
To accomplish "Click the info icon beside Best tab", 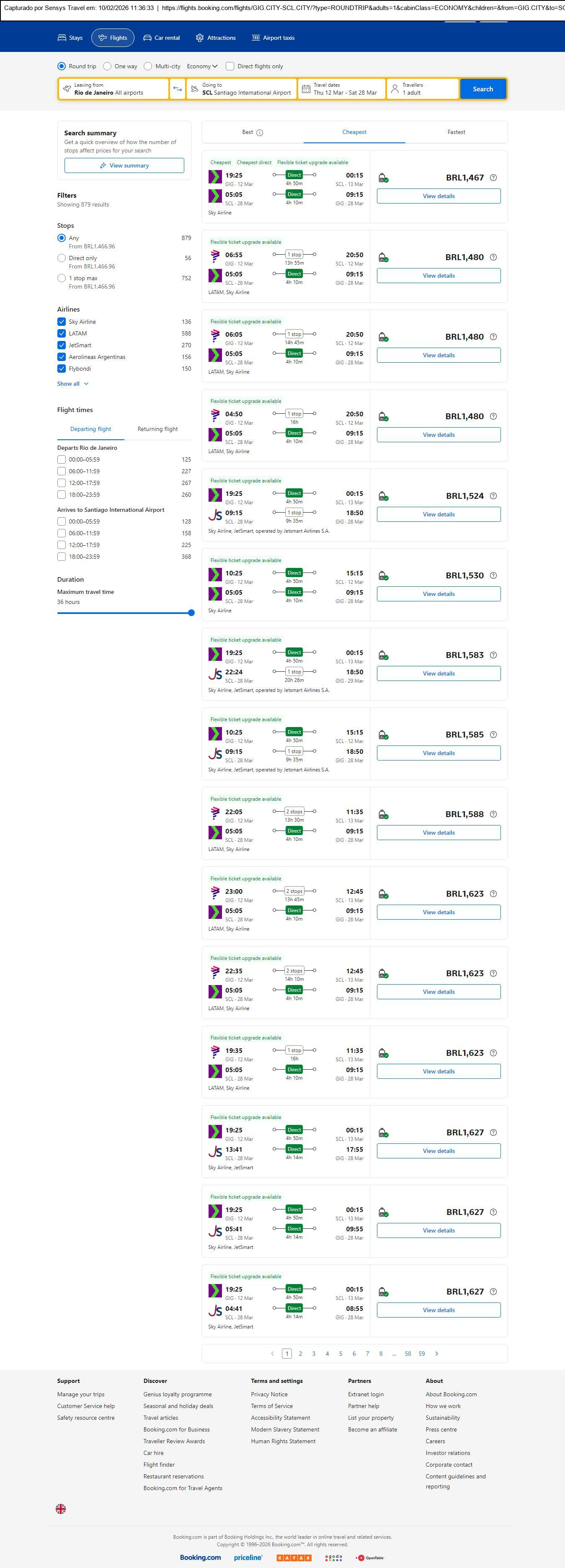I will click(260, 133).
